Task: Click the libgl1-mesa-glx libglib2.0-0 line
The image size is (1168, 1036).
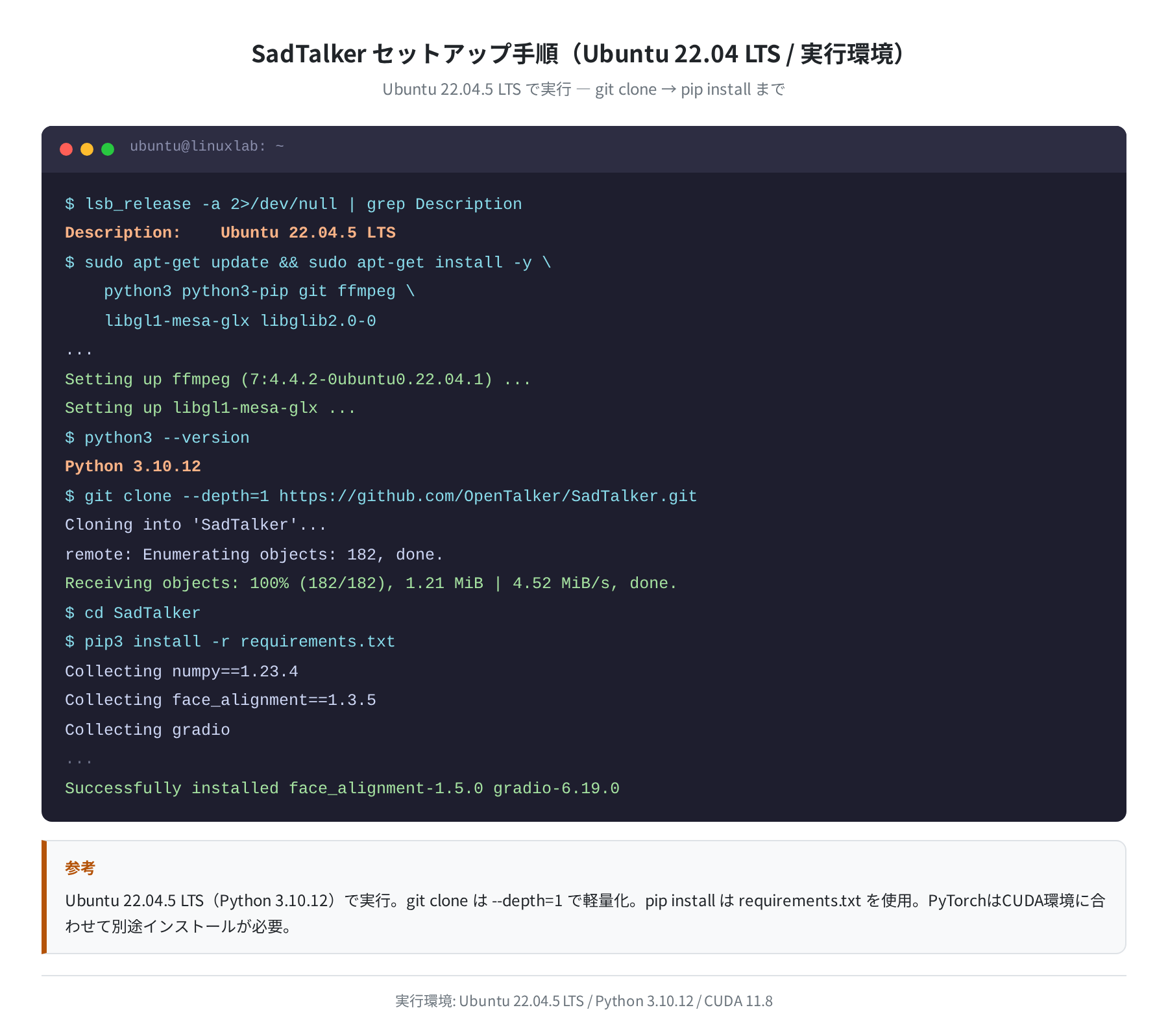Action: point(240,321)
